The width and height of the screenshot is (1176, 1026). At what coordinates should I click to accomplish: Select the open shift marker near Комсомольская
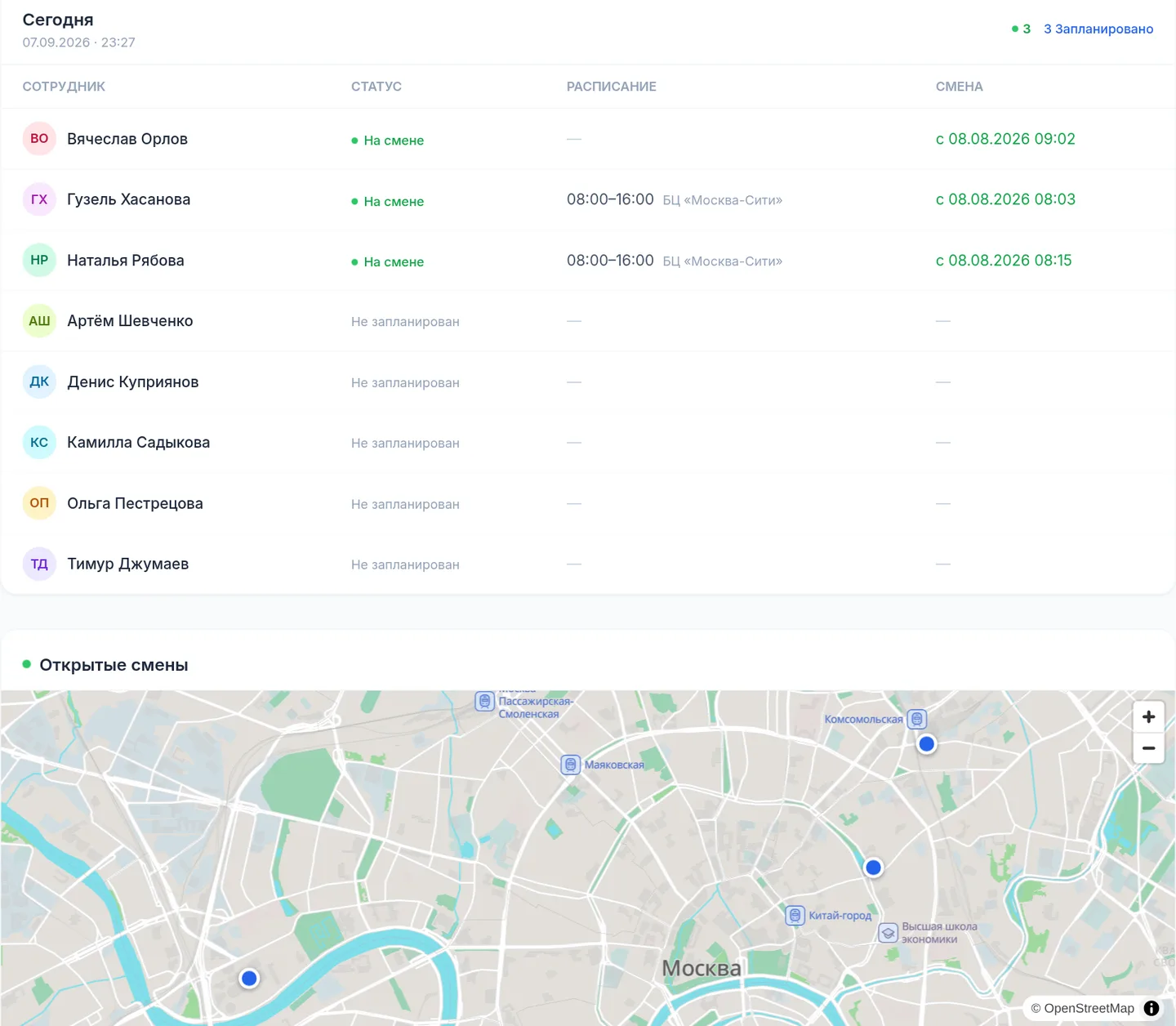(926, 744)
